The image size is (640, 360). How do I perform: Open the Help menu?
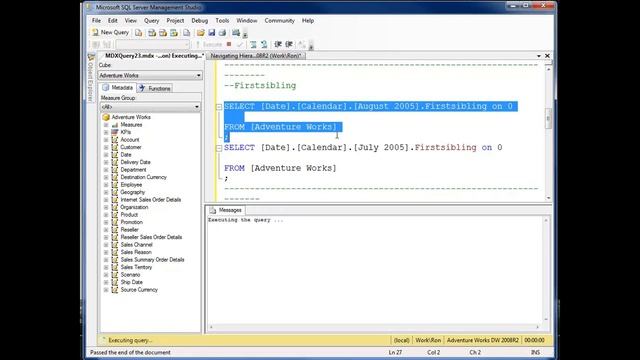coord(308,20)
